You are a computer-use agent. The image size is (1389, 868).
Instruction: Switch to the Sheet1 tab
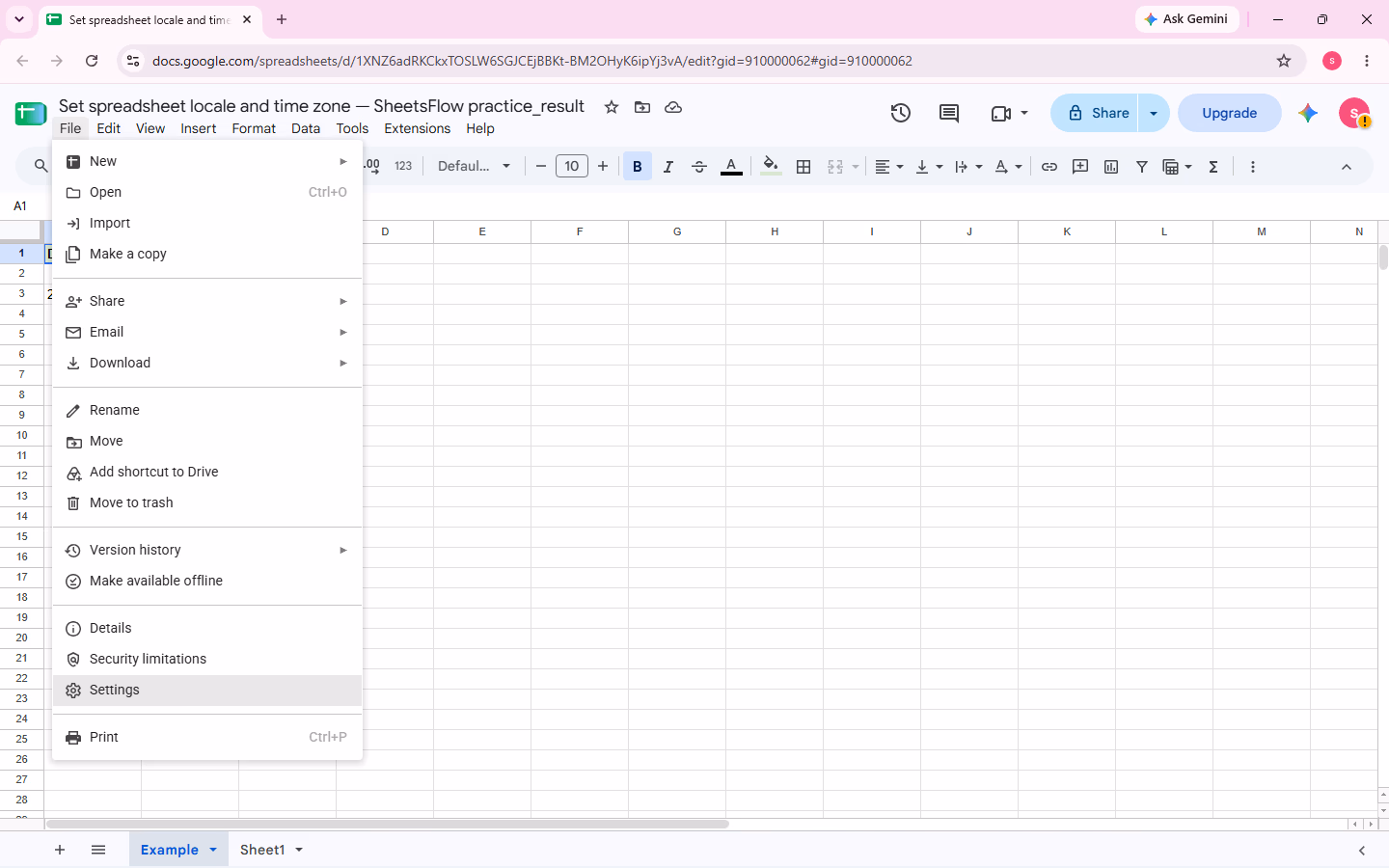point(262,850)
